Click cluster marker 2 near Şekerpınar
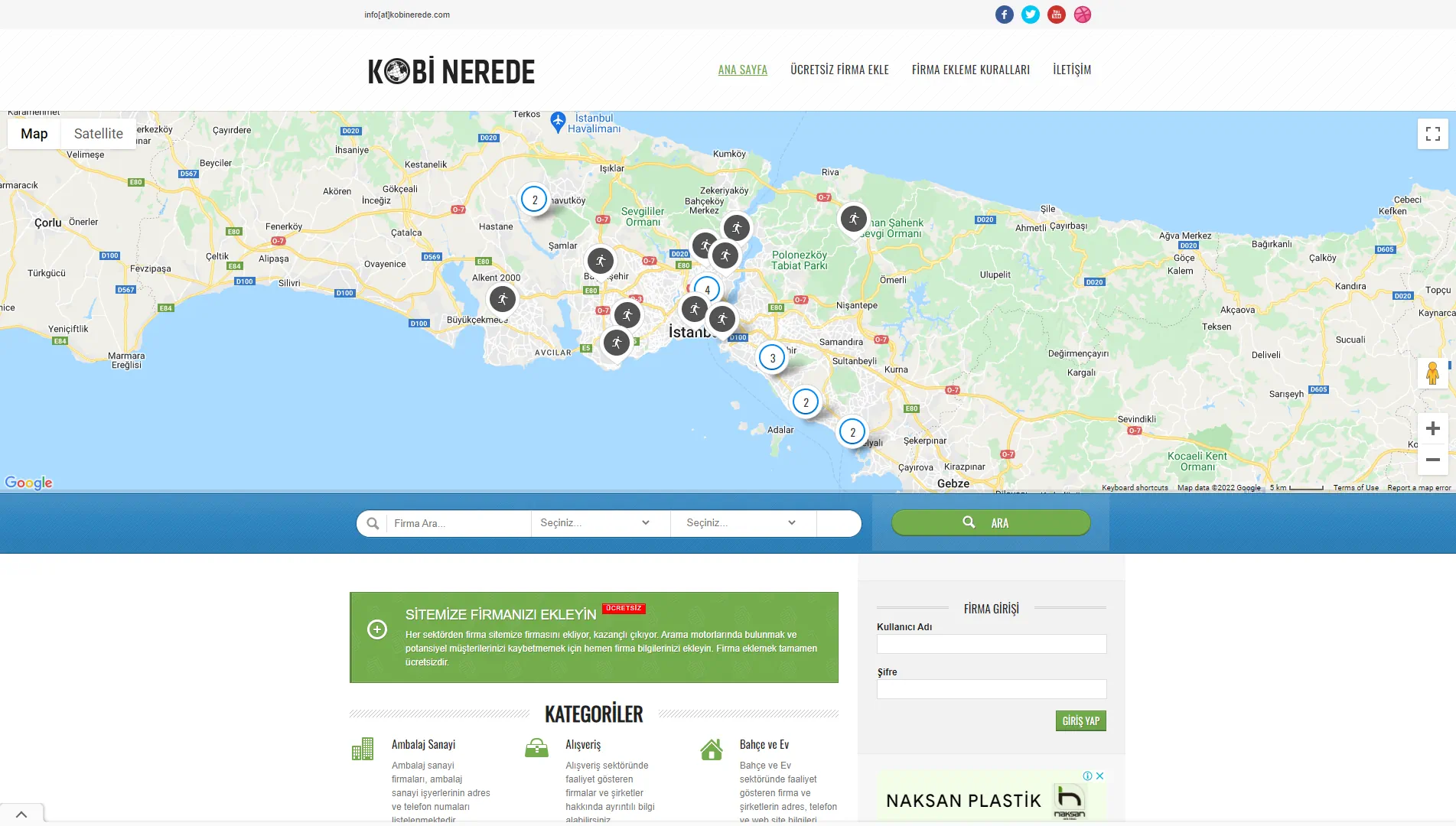The image size is (1456, 826). [852, 432]
